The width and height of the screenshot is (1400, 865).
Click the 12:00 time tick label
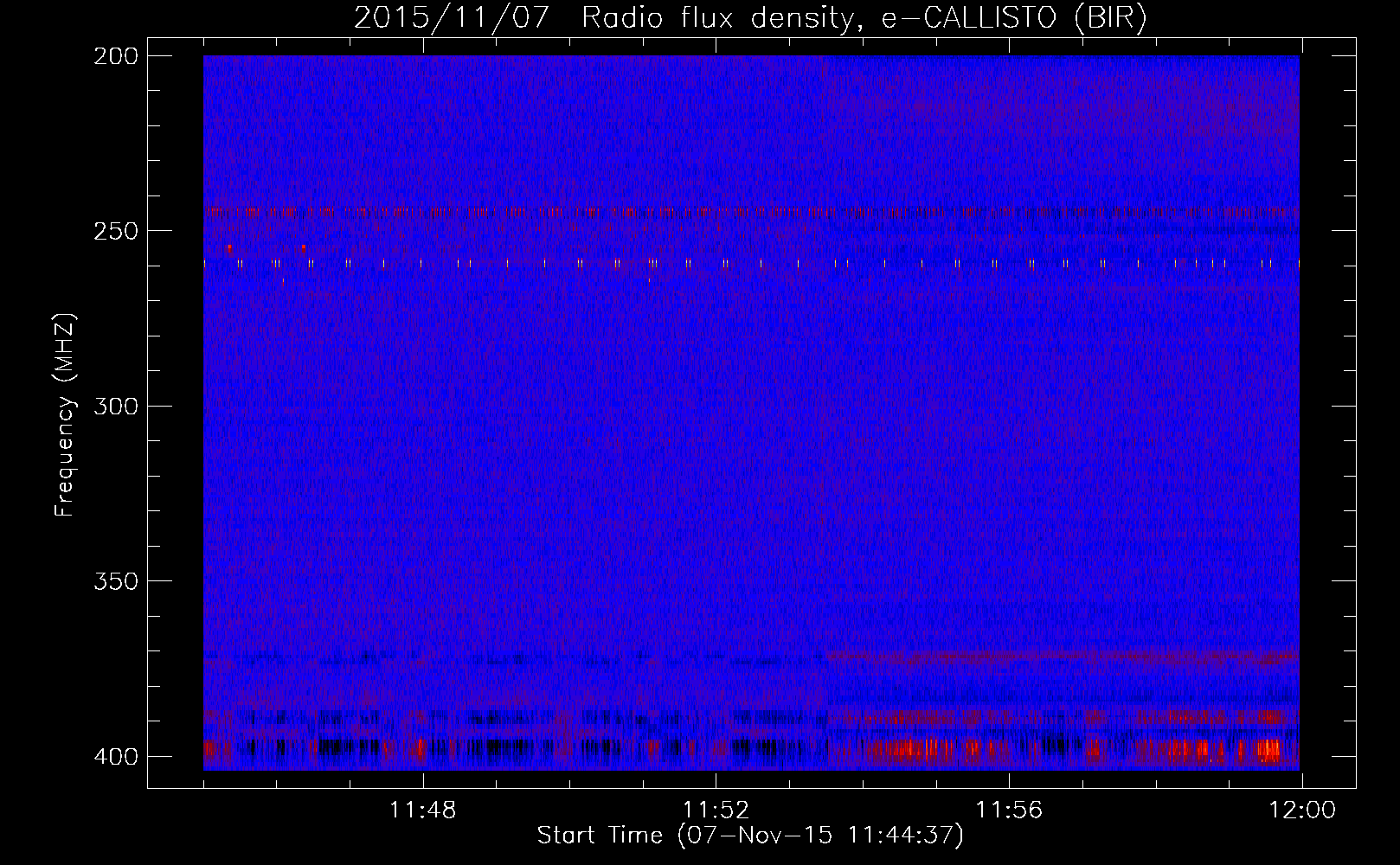point(1302,811)
